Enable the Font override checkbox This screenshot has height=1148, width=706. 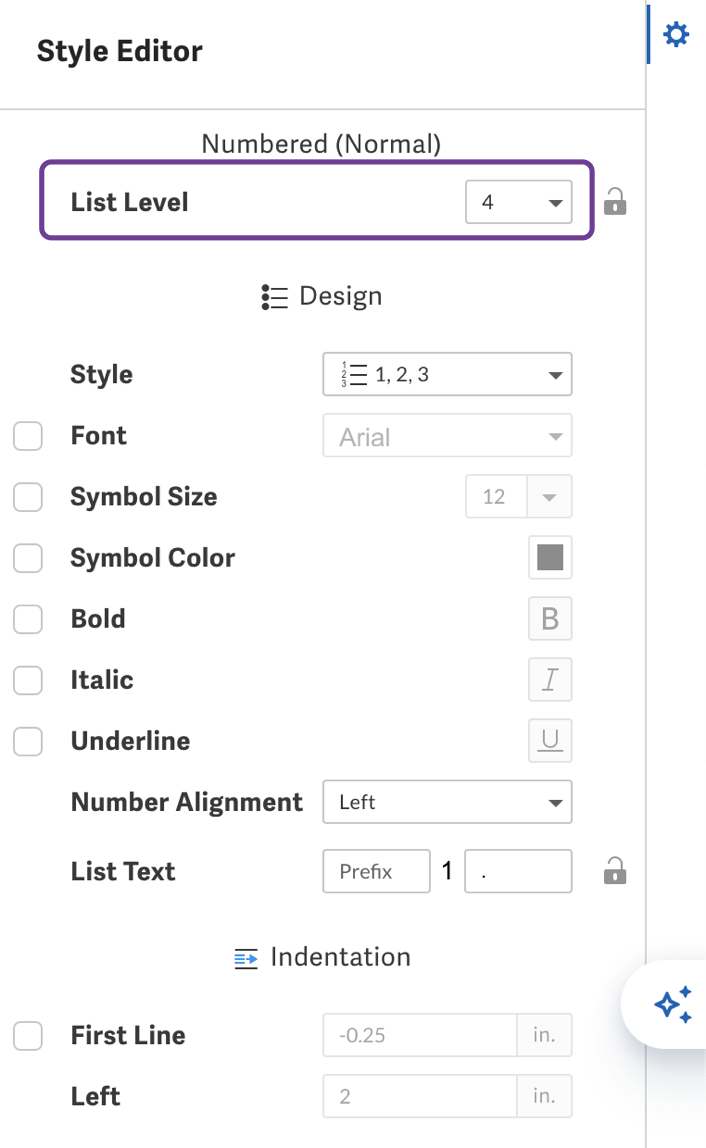point(27,436)
